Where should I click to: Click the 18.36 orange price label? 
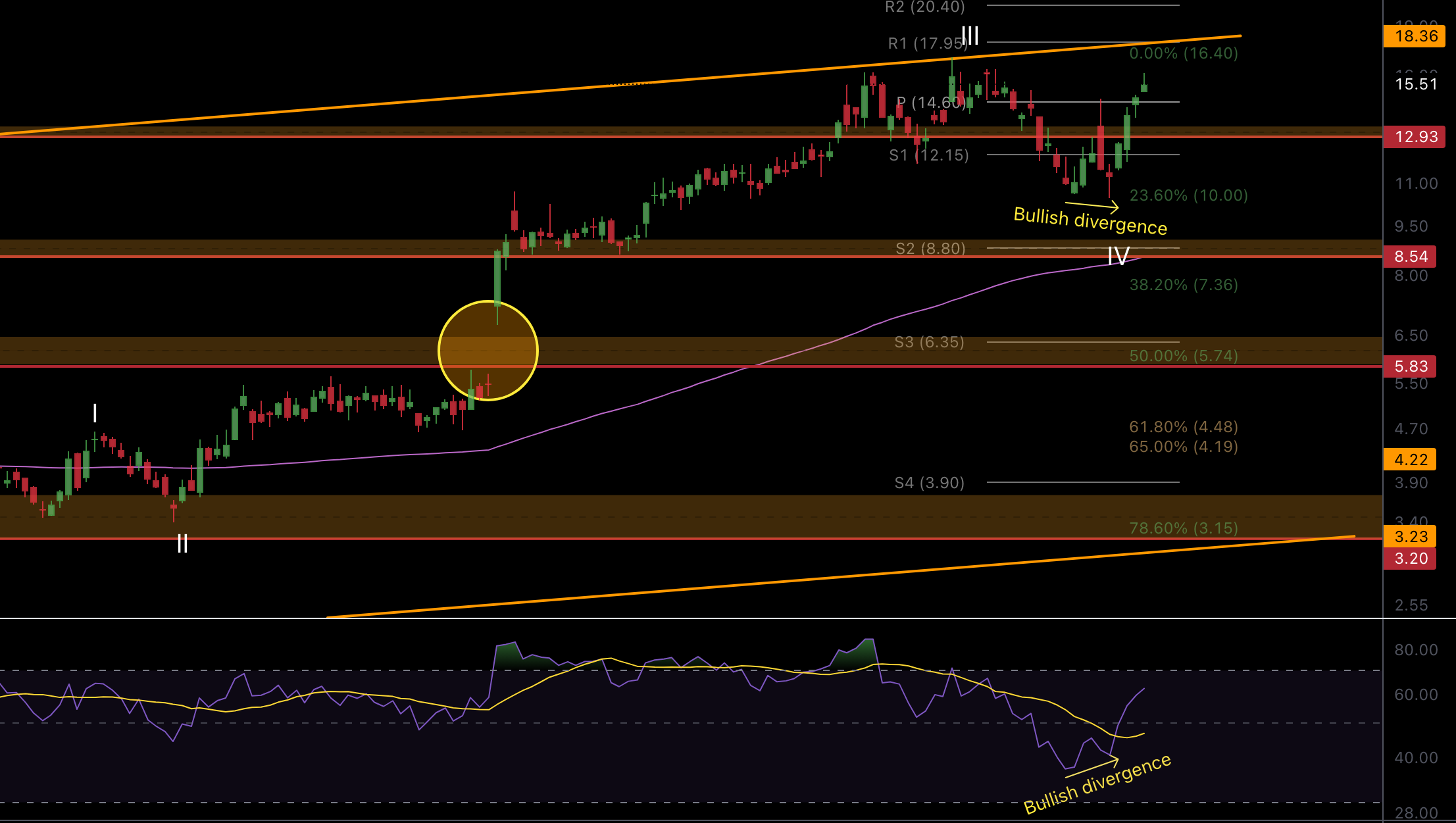point(1415,36)
